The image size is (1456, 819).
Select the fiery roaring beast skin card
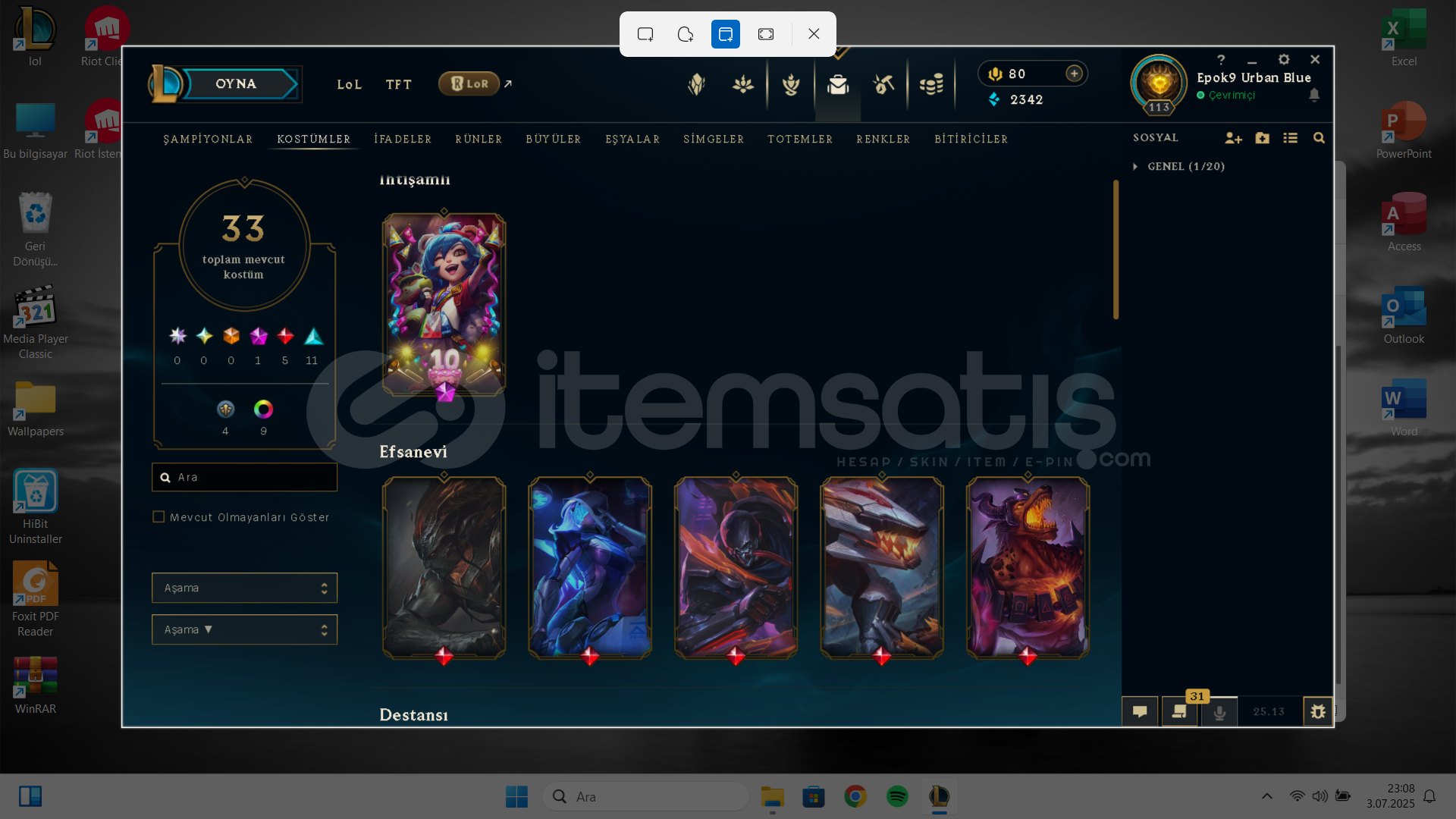(1028, 567)
